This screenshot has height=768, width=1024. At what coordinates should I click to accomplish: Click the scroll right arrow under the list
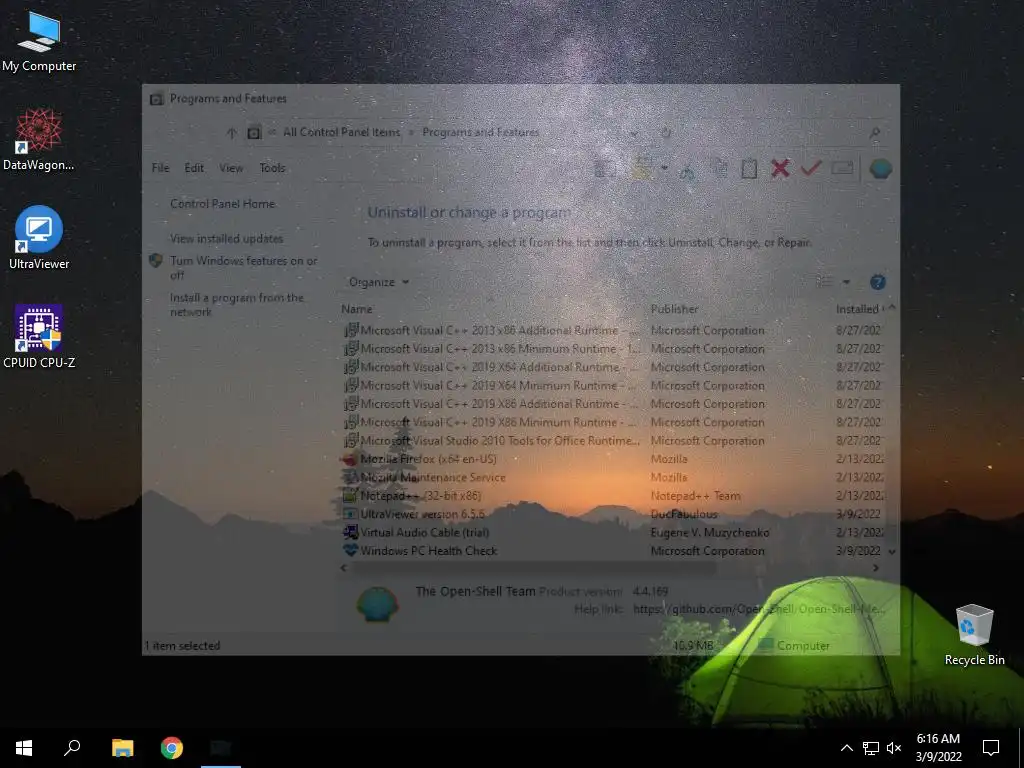click(x=876, y=568)
